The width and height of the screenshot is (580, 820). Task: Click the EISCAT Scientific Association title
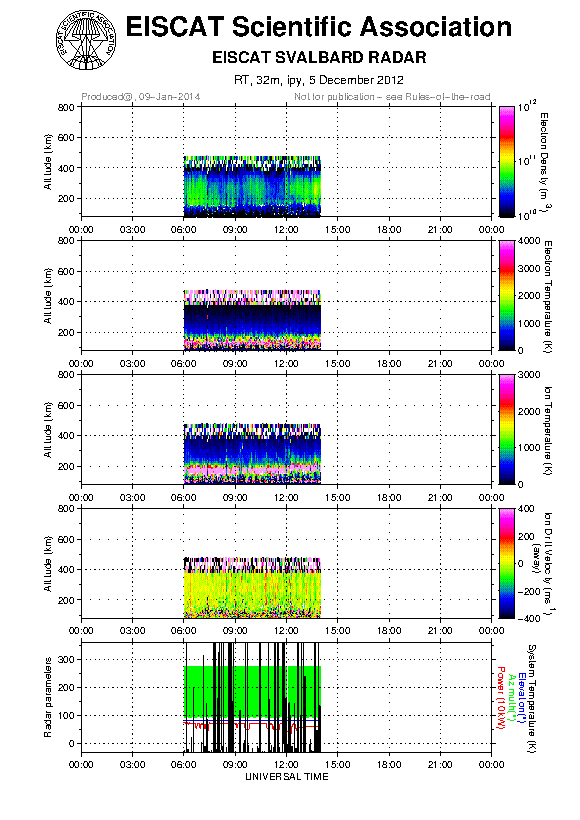point(319,27)
